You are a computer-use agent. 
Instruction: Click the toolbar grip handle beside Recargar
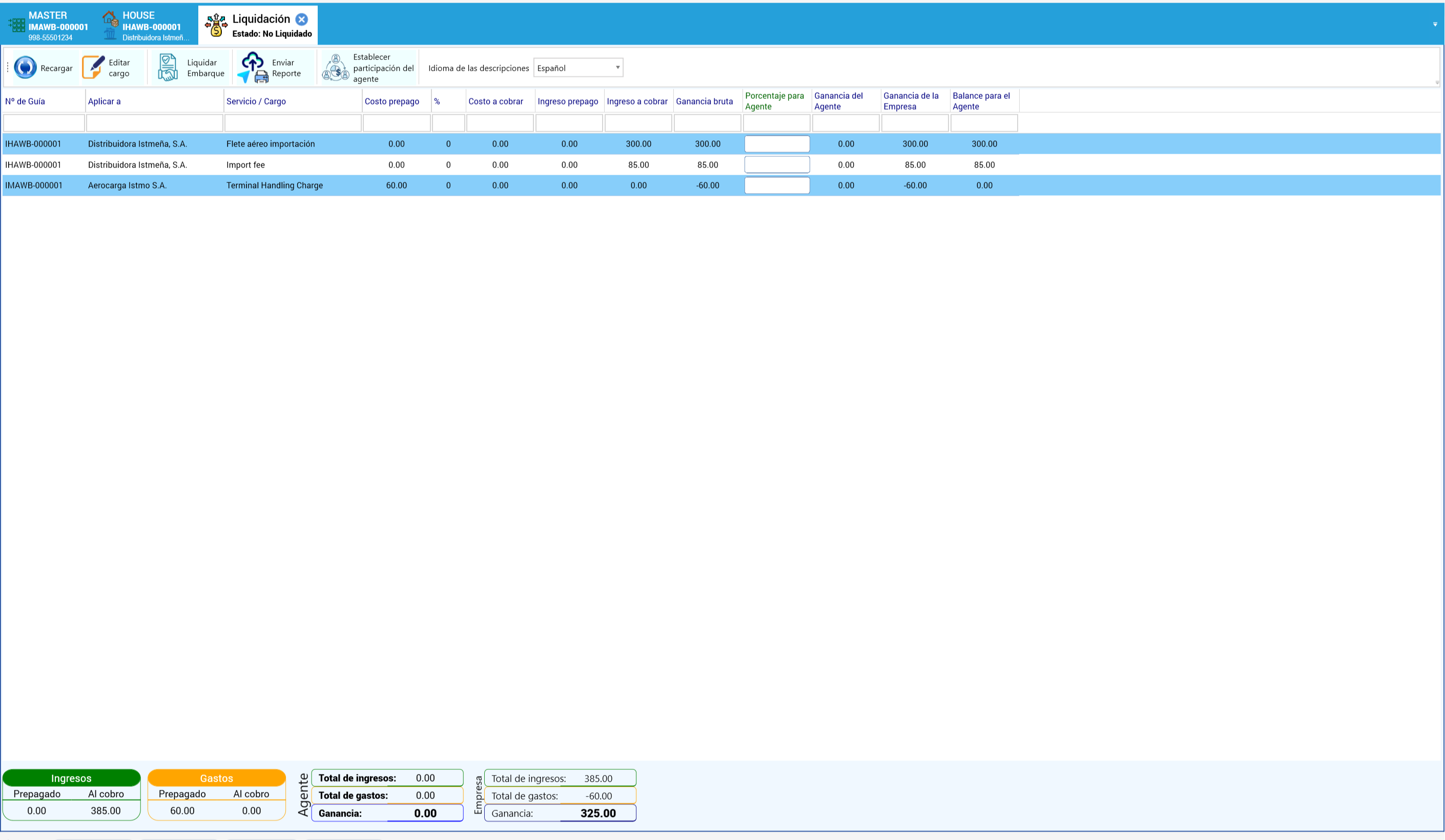point(8,68)
